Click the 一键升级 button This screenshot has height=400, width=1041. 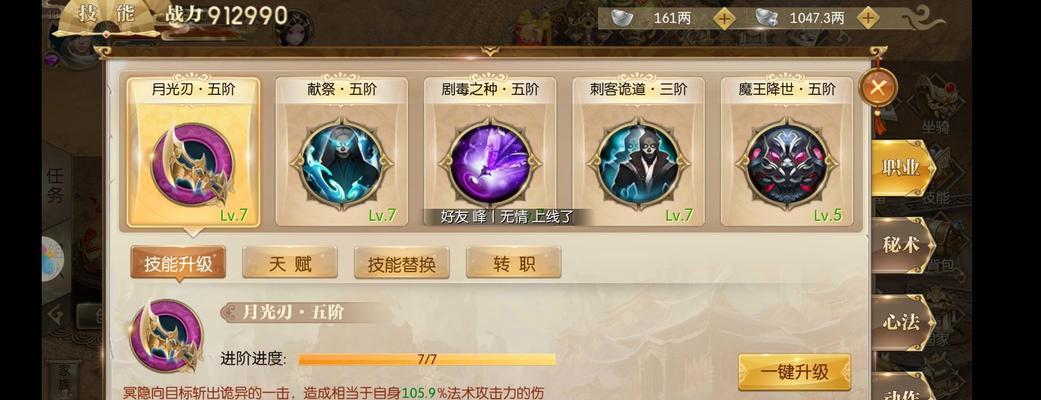click(795, 372)
